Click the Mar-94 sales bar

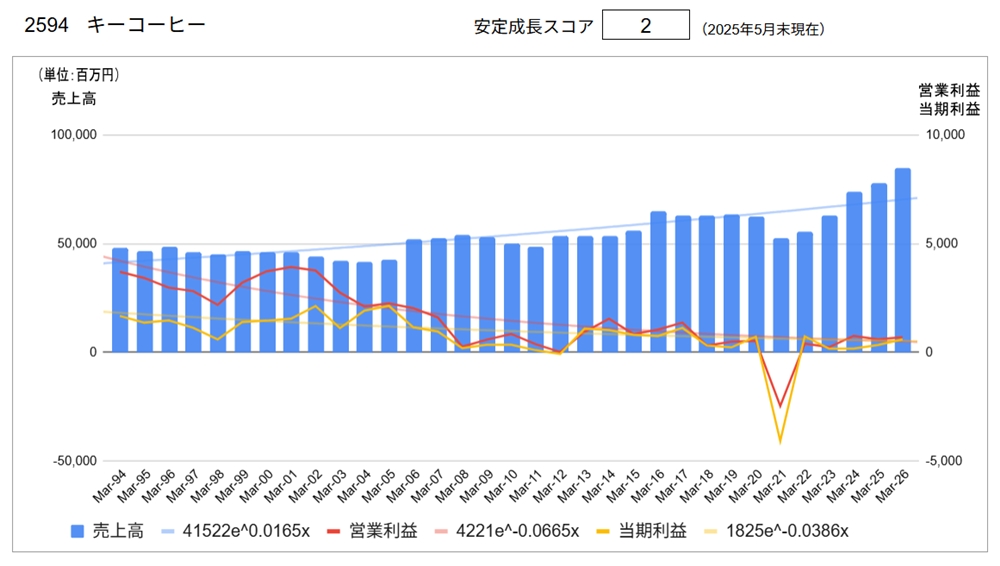[120, 300]
